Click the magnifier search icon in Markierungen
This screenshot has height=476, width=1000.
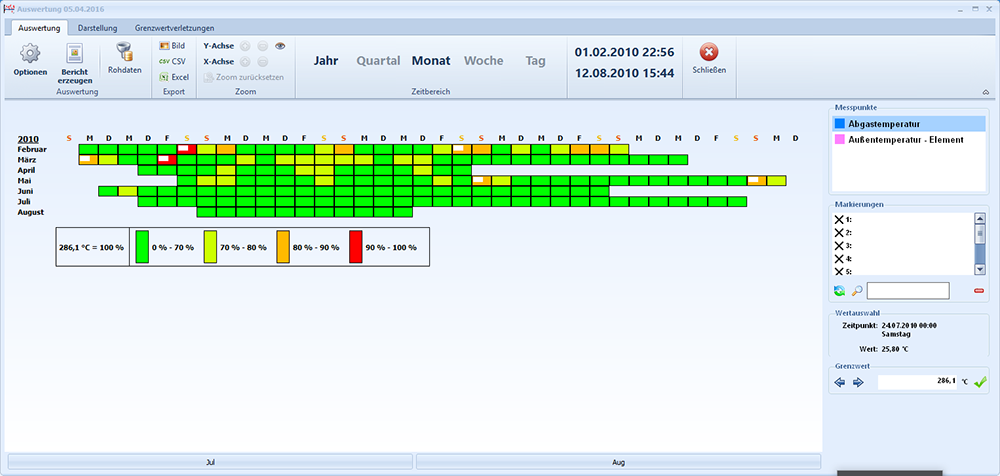point(857,291)
